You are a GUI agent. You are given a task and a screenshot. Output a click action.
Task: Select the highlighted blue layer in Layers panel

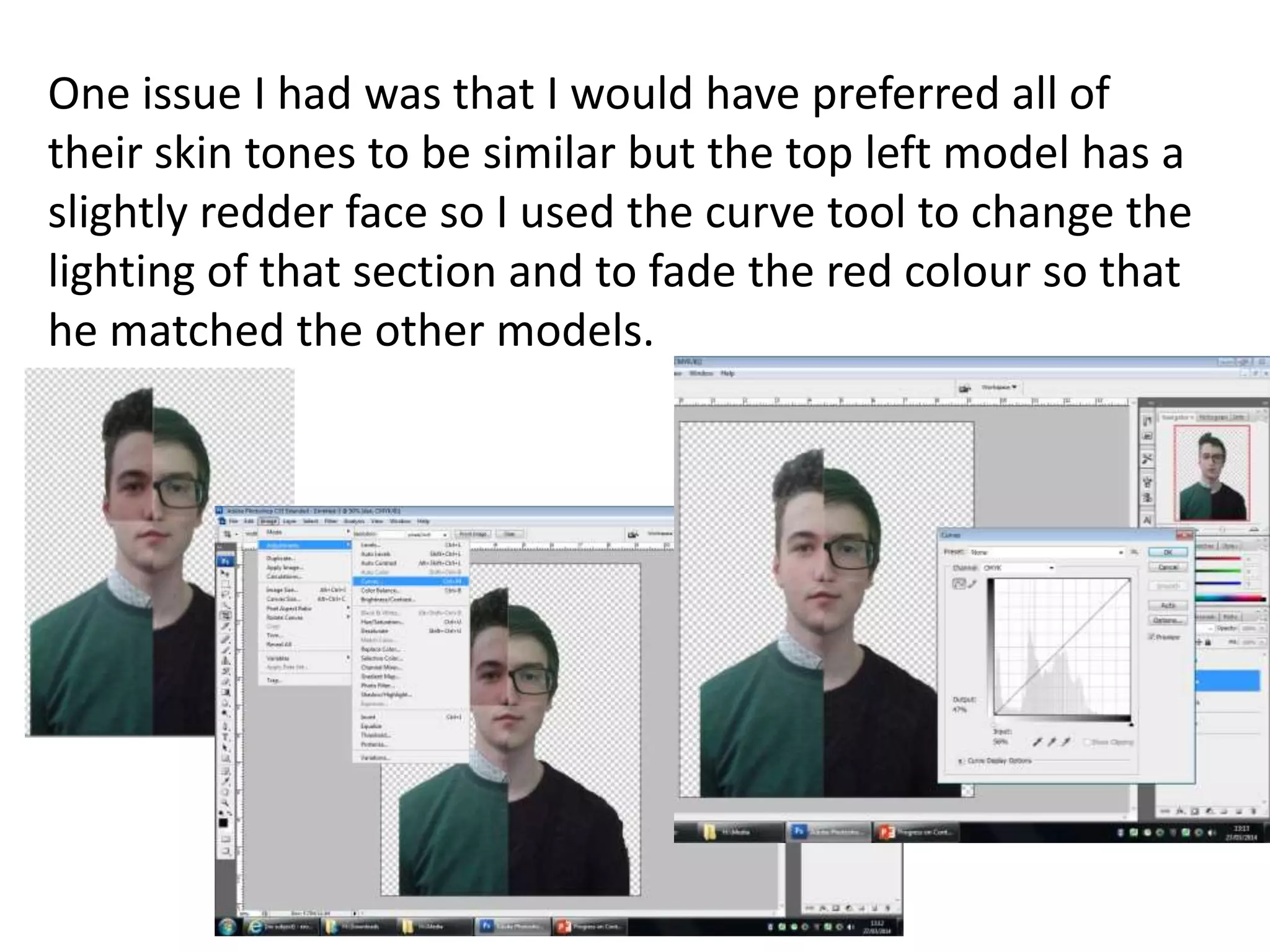pyautogui.click(x=1228, y=681)
